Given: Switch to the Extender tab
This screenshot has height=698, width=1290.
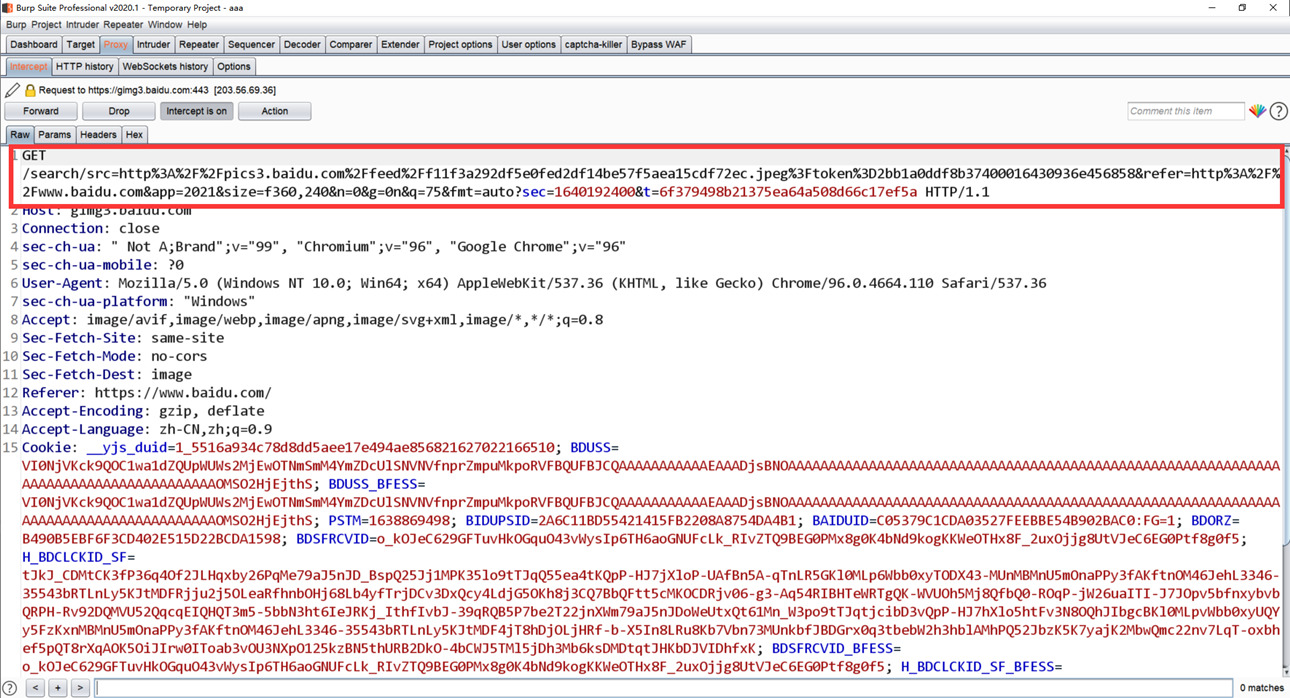Looking at the screenshot, I should click(400, 44).
